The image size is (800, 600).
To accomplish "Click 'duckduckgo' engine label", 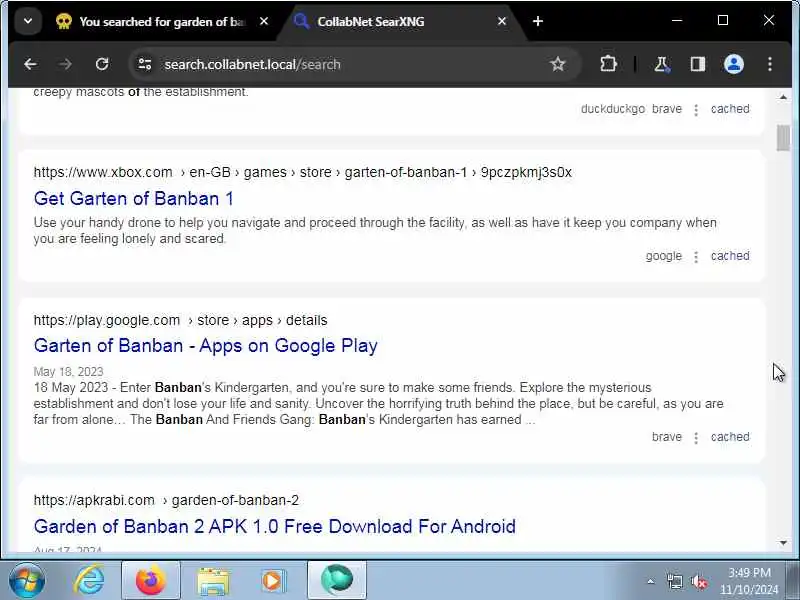I will 613,109.
